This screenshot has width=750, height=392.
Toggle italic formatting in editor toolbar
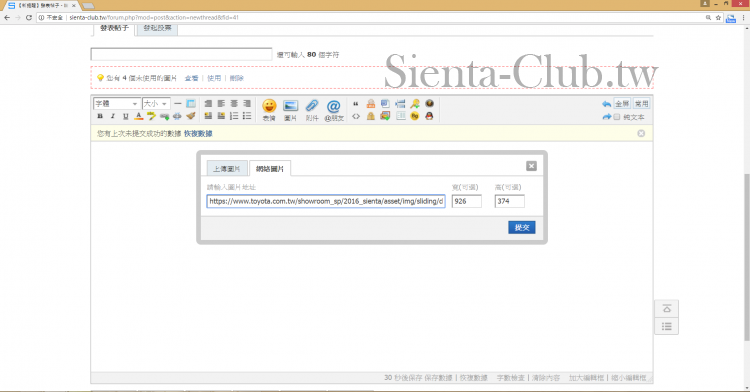[x=113, y=116]
